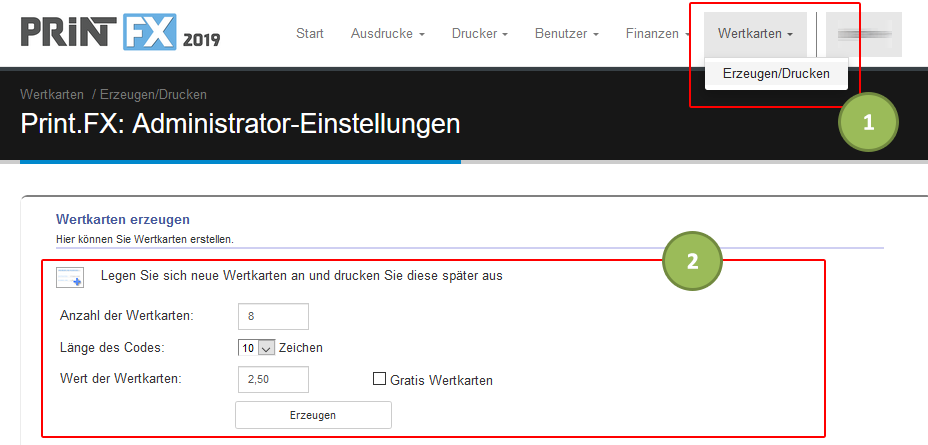Click the Wertkarten erzeugen heading
The height and width of the screenshot is (445, 928).
pyautogui.click(x=123, y=219)
